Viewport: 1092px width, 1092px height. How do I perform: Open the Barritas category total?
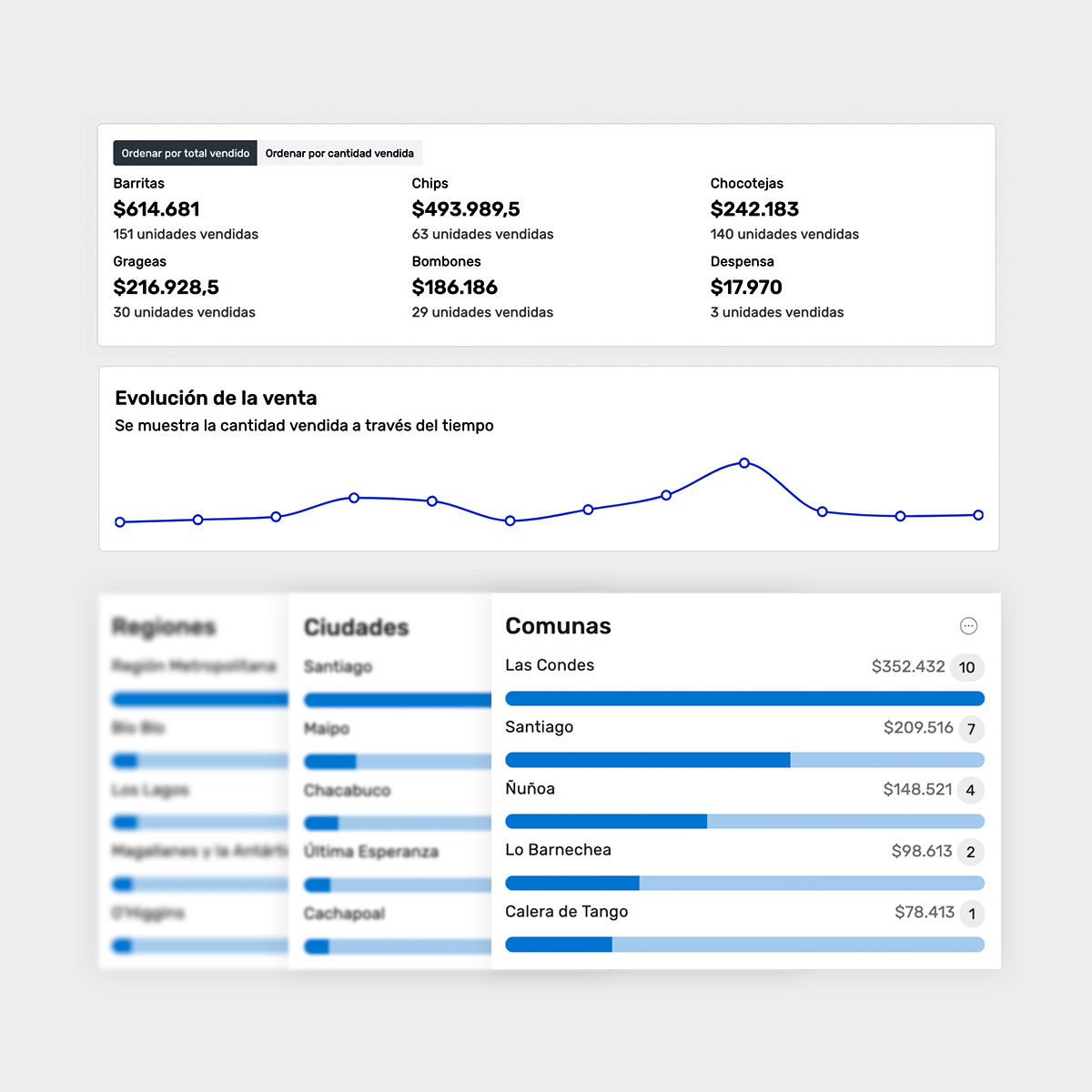pos(157,209)
